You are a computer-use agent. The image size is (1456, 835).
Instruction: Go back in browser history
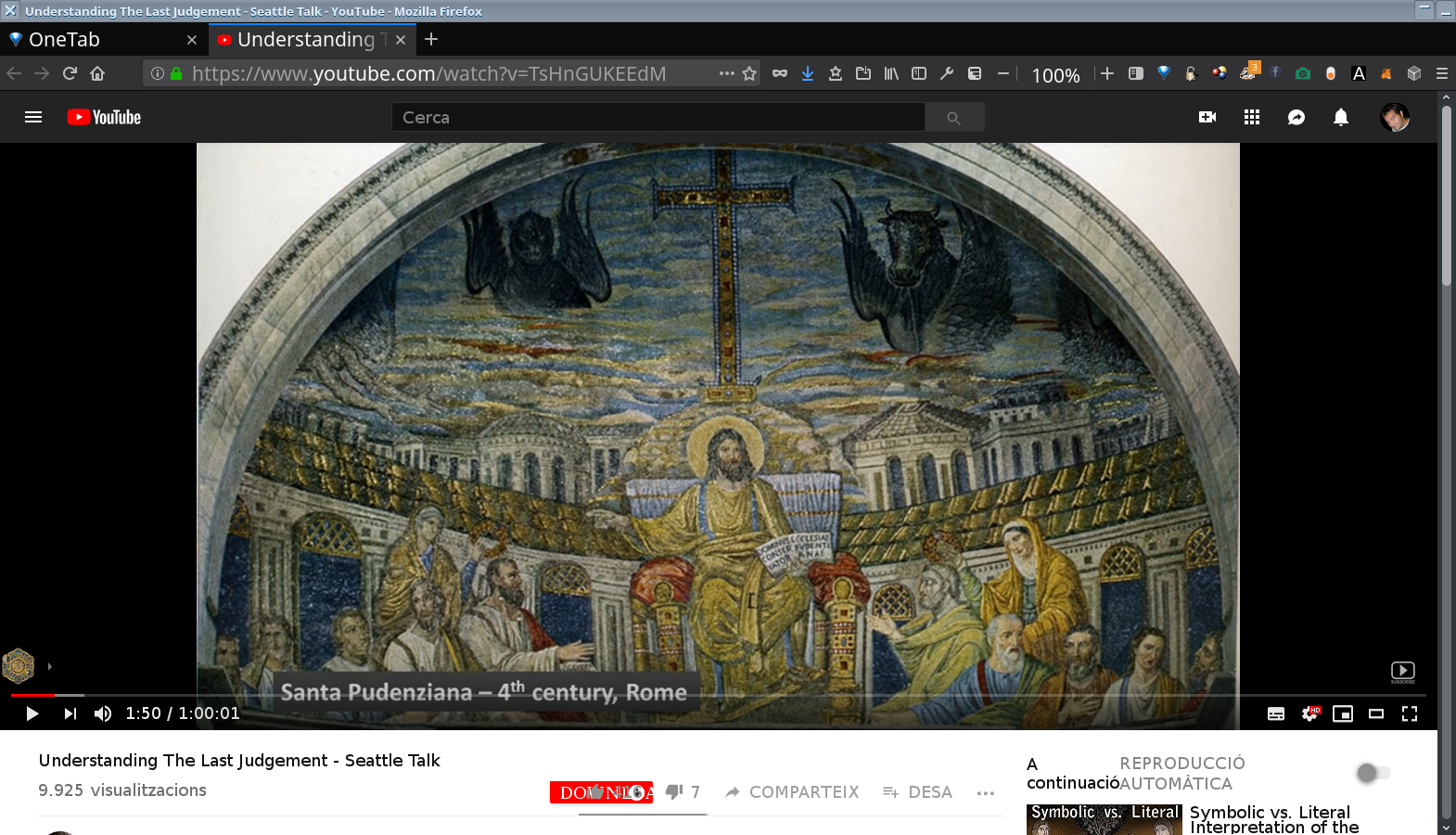click(x=14, y=73)
